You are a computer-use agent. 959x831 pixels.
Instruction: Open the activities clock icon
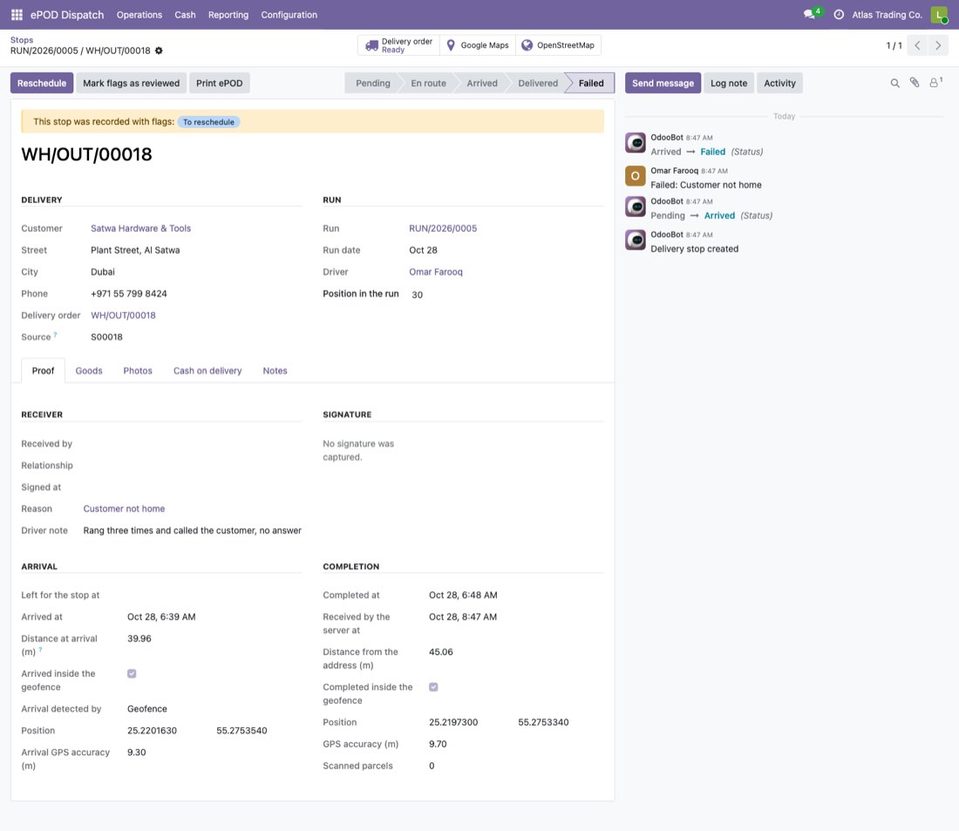839,15
